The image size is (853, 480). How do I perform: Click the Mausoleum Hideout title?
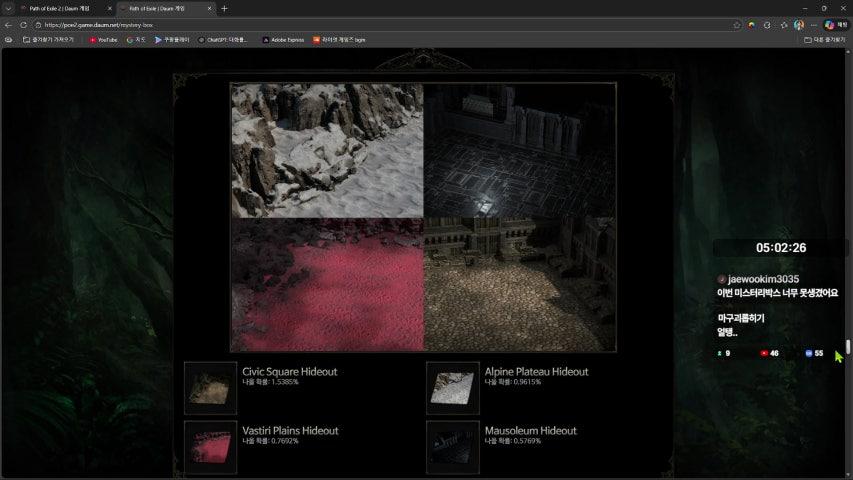pyautogui.click(x=530, y=430)
